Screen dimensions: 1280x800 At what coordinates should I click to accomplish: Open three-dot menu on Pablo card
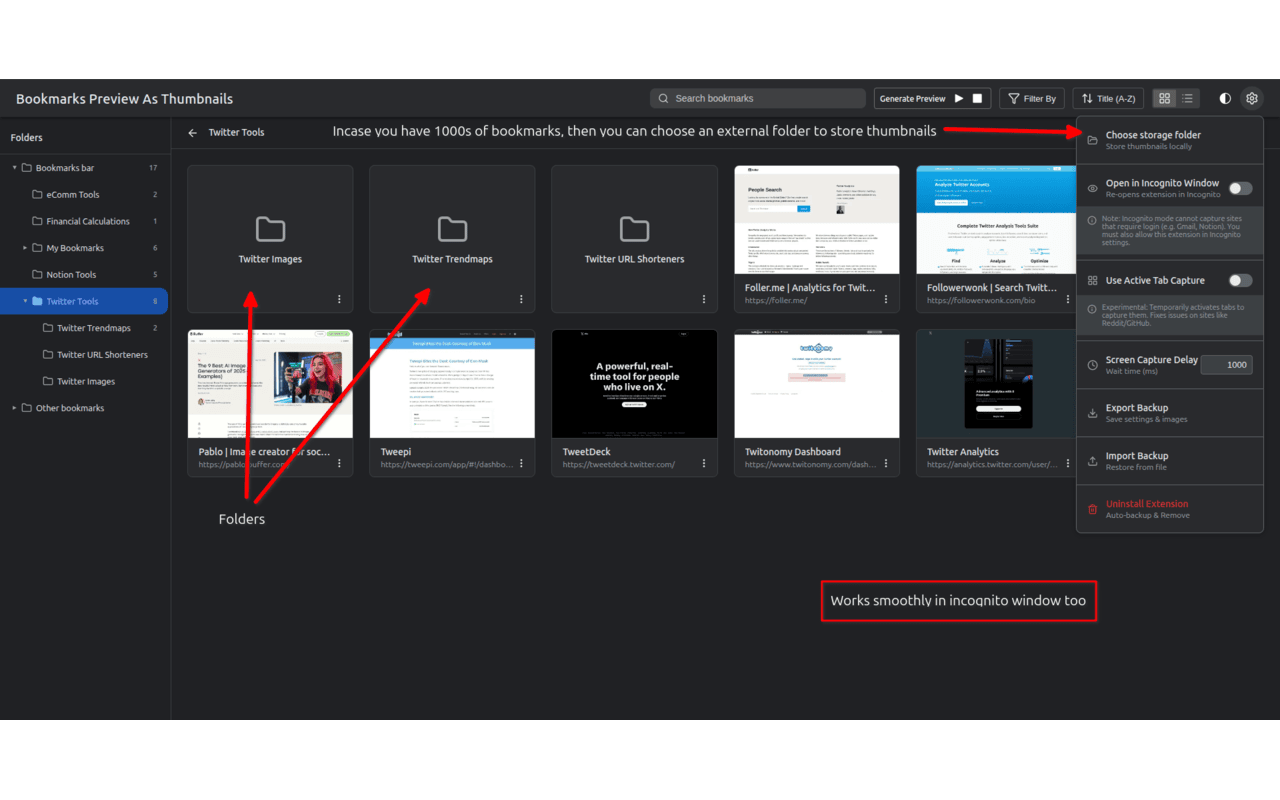tap(339, 463)
